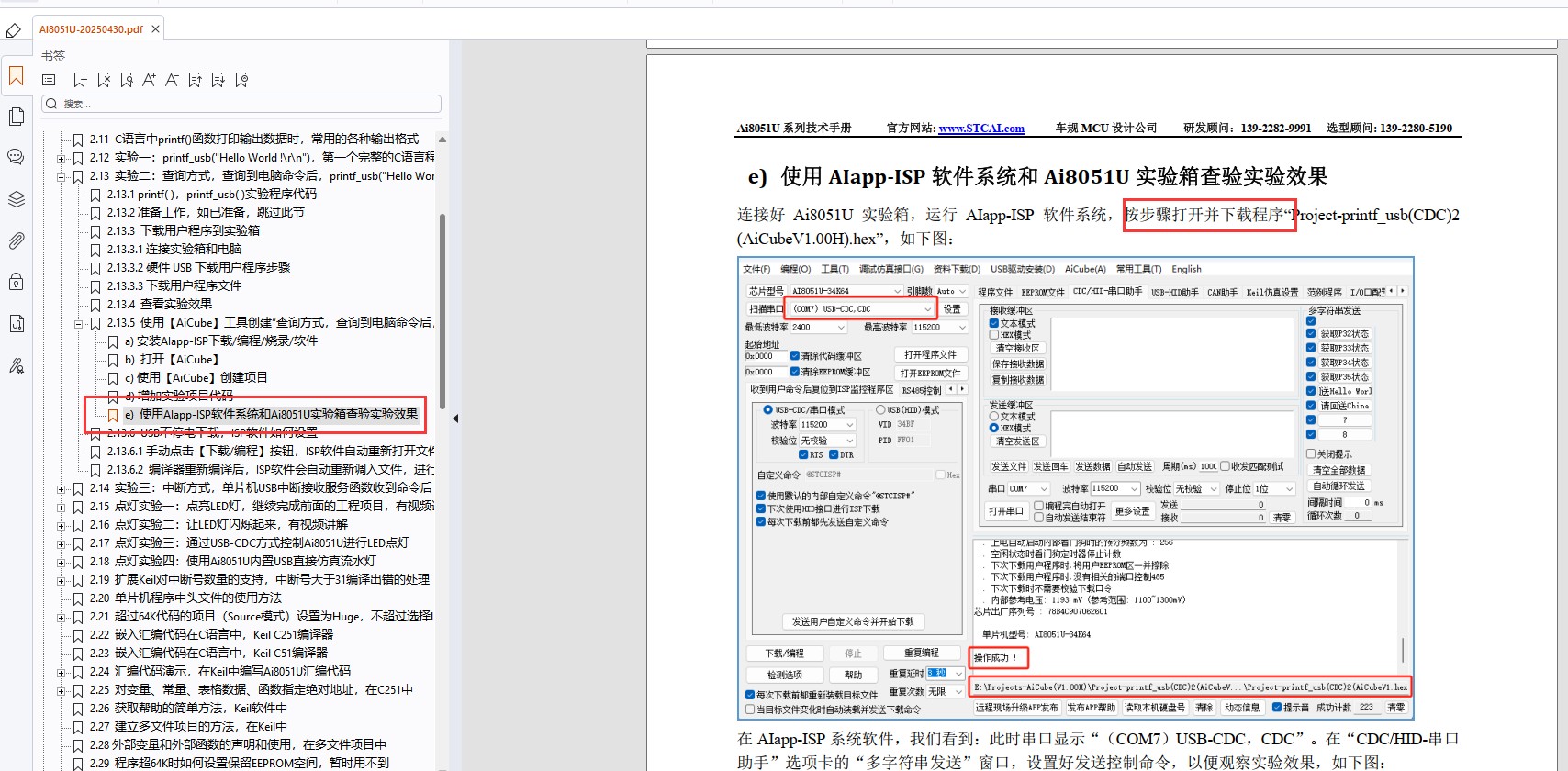Type in the bookmark search field
Screen dimensions: 1568x771
[x=242, y=104]
